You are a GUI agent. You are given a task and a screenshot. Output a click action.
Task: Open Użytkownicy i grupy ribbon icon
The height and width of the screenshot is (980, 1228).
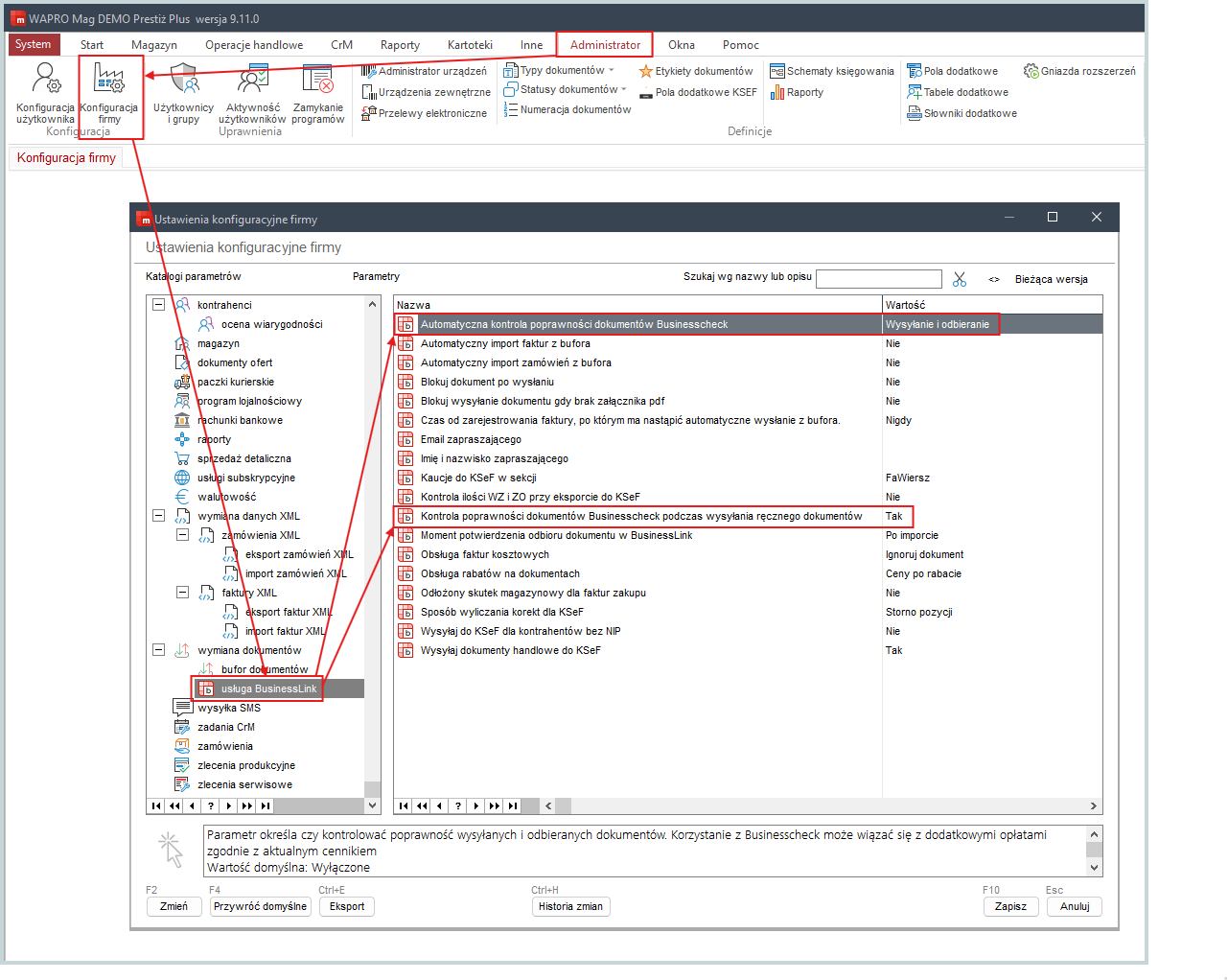tap(183, 94)
